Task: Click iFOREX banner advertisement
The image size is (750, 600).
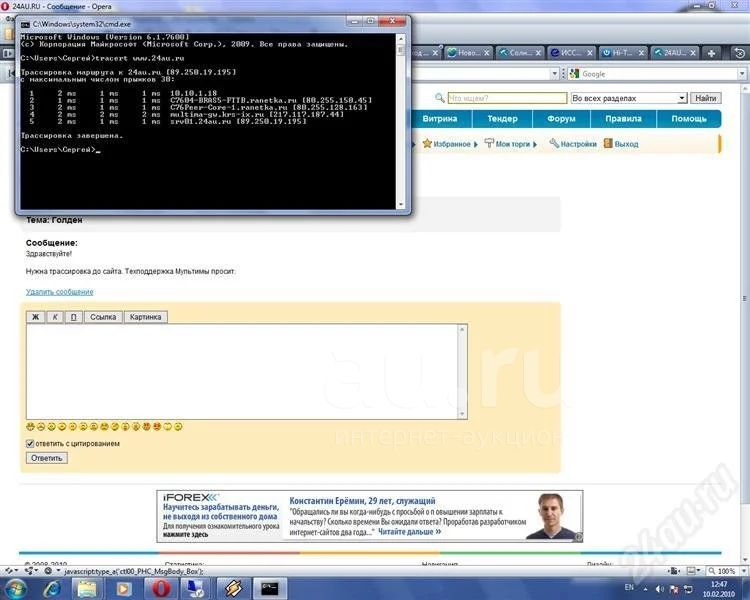Action: point(369,516)
